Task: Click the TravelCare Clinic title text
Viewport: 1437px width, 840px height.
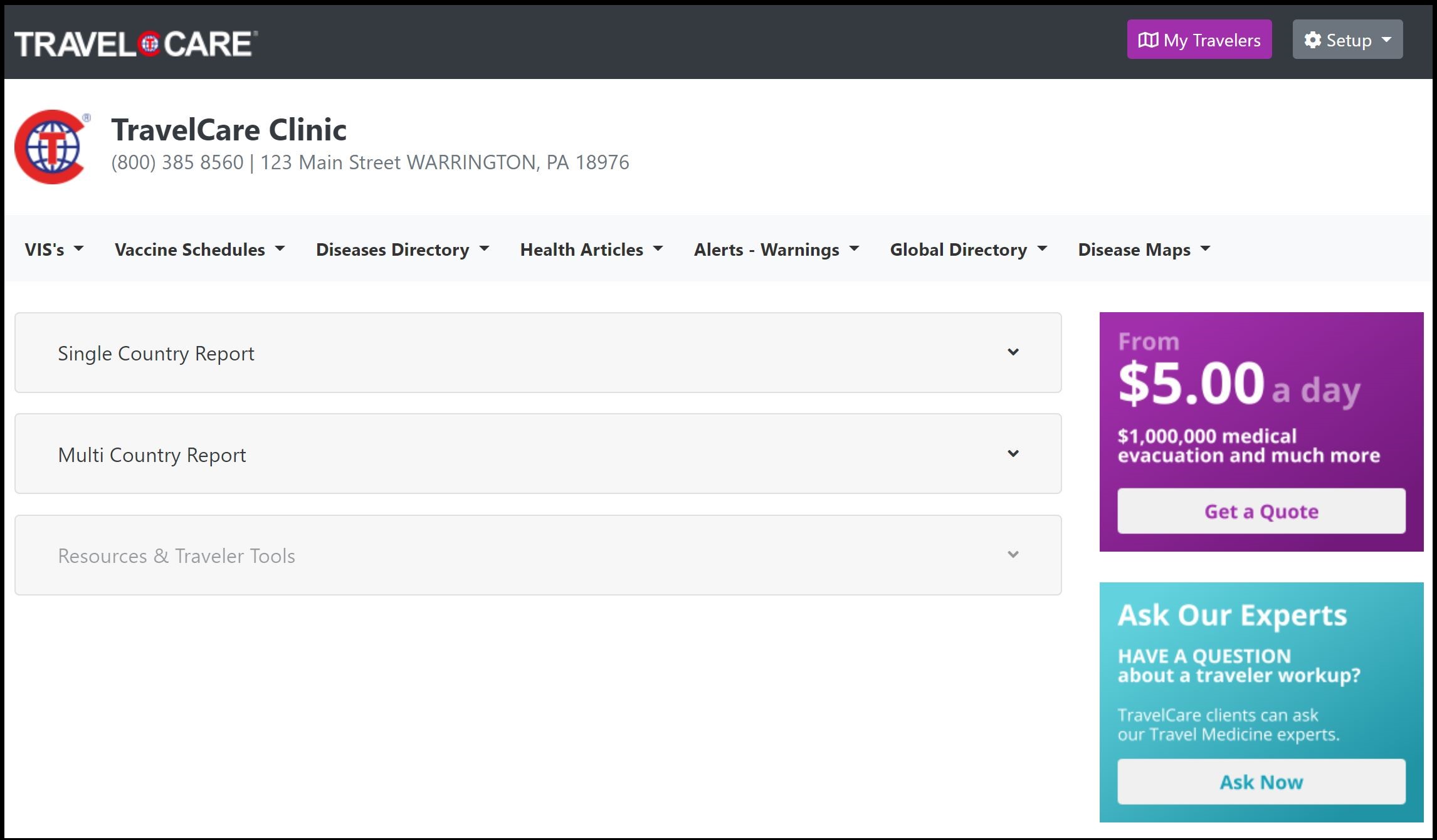Action: coord(229,130)
